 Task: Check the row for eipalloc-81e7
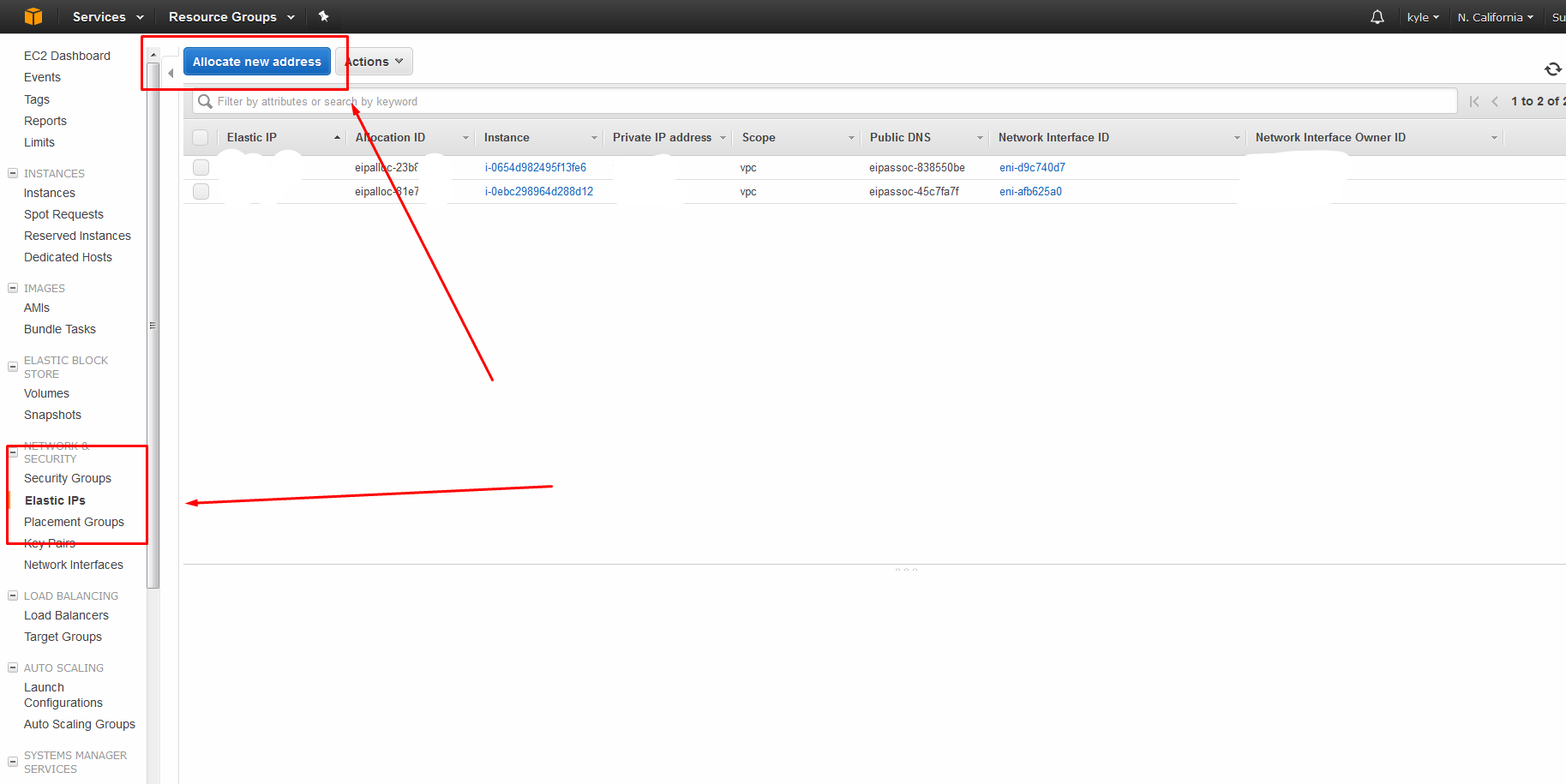point(201,191)
